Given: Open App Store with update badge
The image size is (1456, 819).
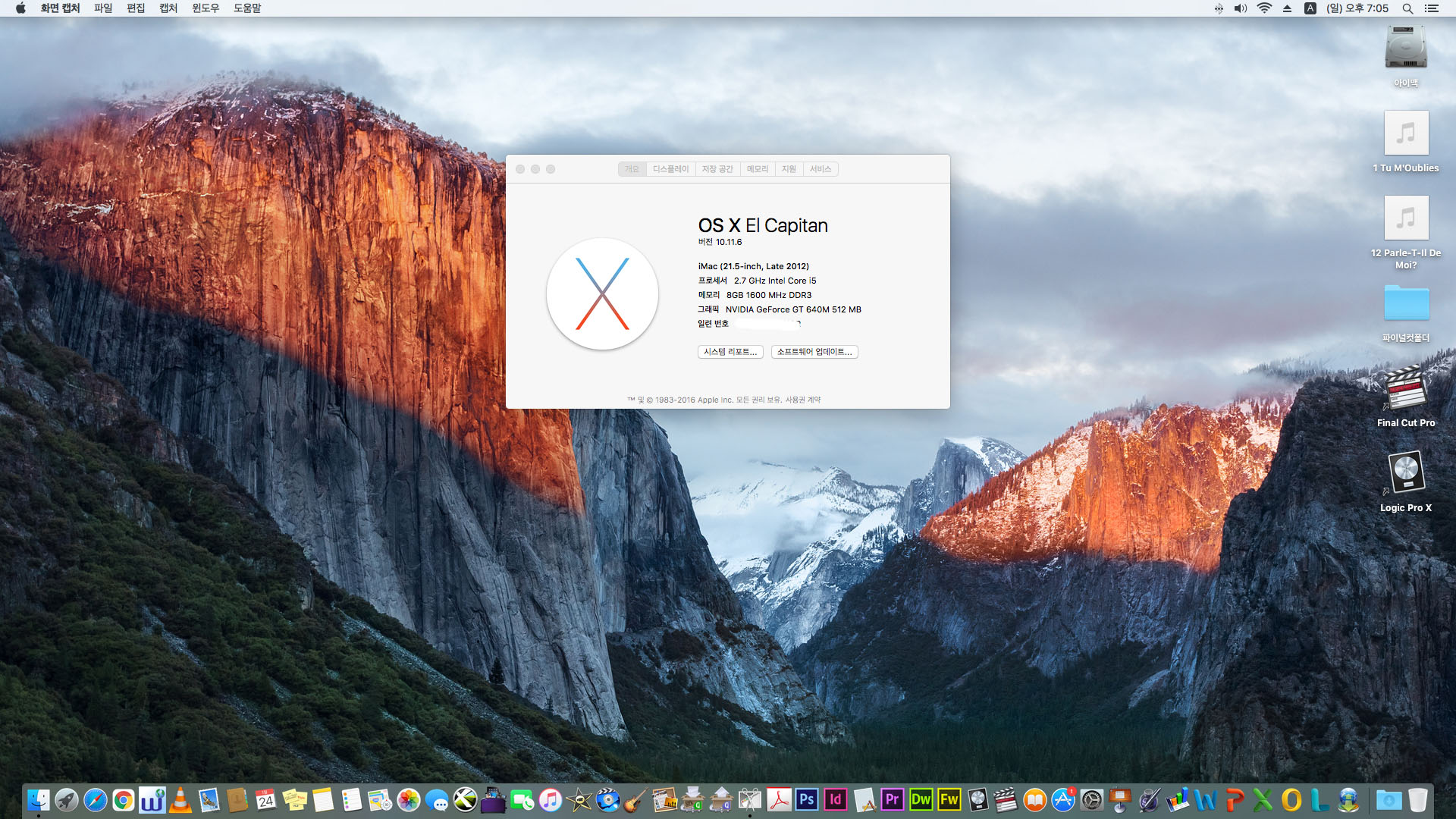Looking at the screenshot, I should coord(1063,800).
